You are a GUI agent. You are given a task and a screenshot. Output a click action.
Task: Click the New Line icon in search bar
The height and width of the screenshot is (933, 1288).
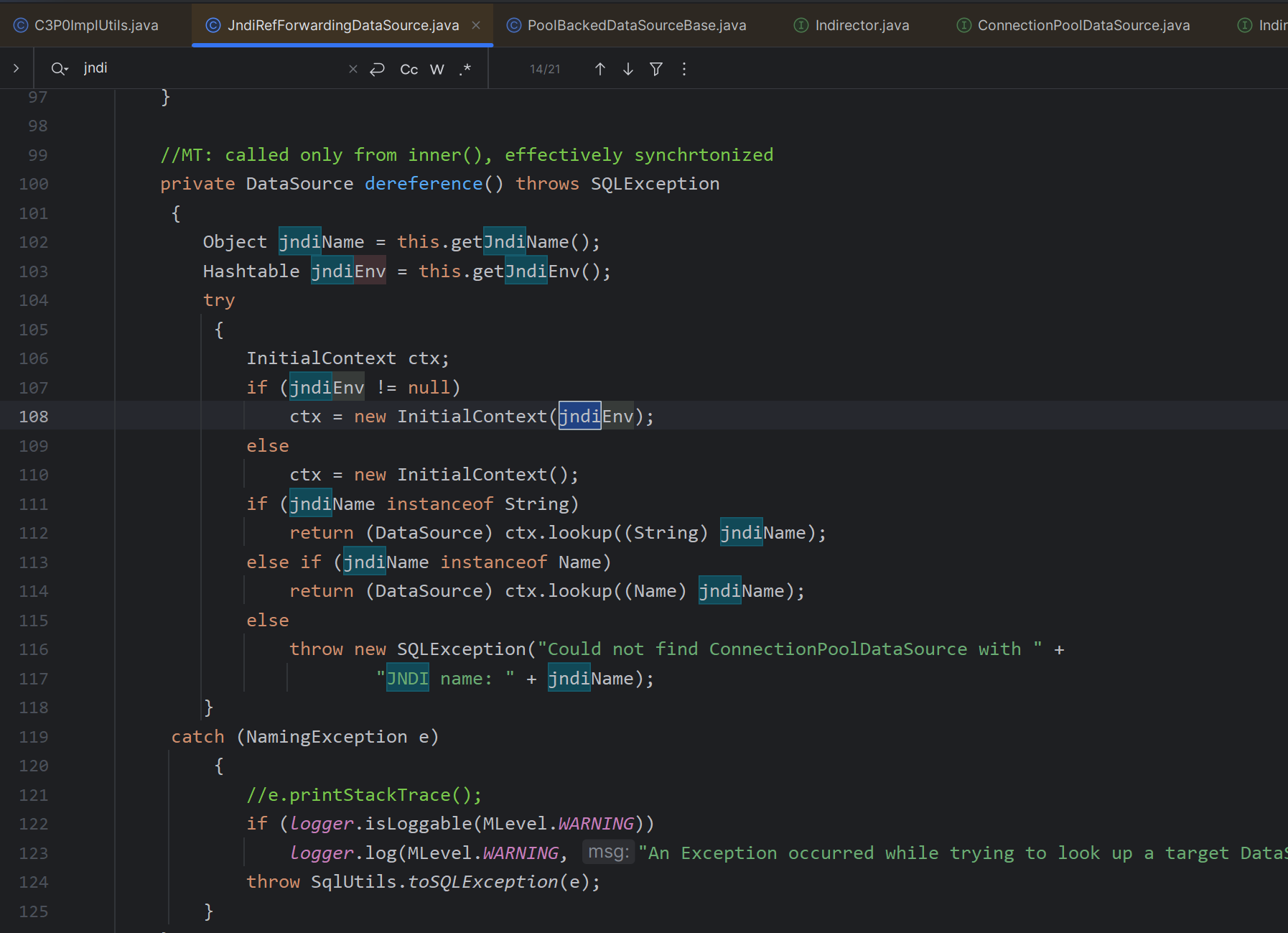pos(378,69)
